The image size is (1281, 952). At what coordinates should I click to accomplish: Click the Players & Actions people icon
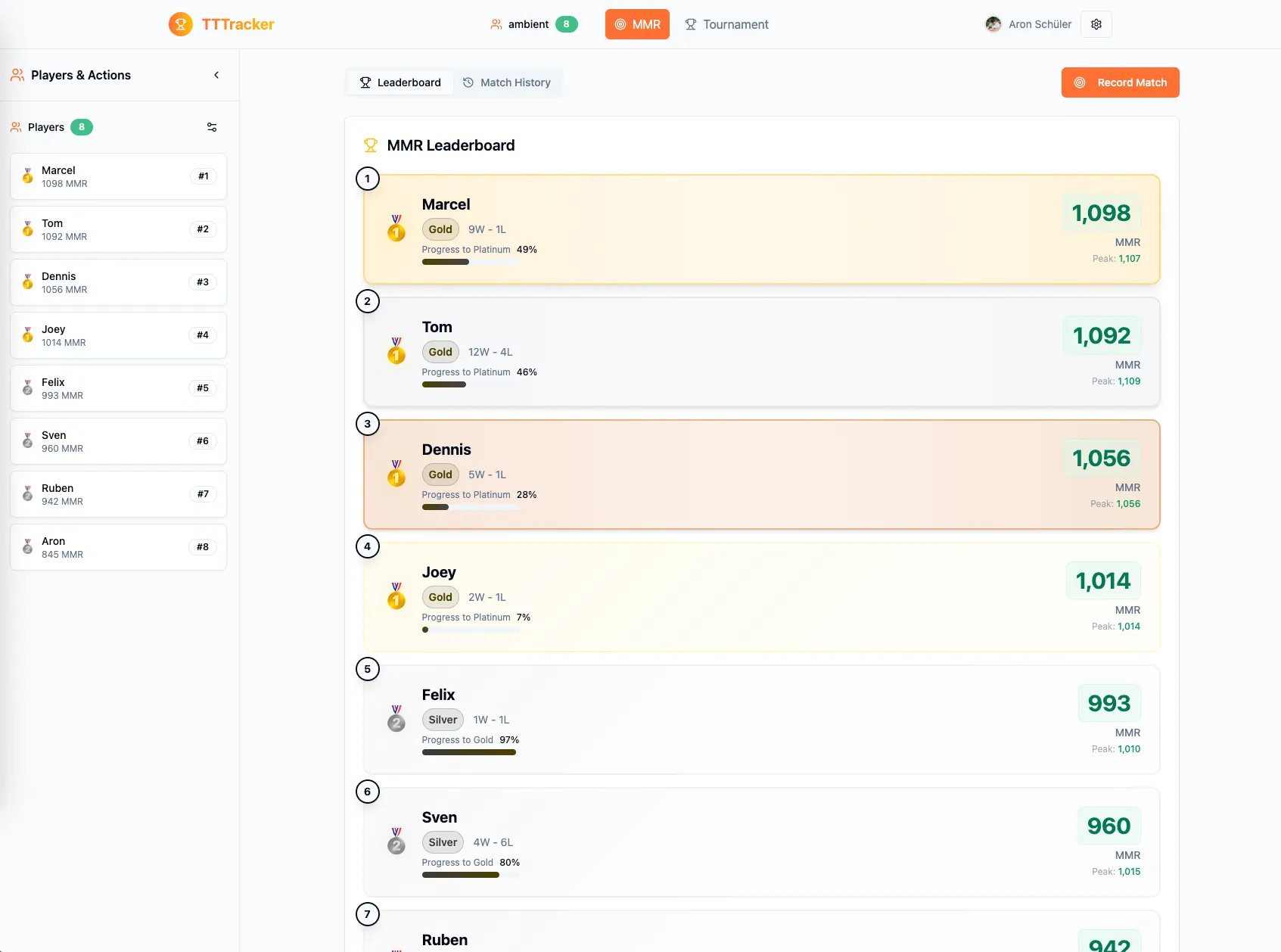pyautogui.click(x=17, y=75)
